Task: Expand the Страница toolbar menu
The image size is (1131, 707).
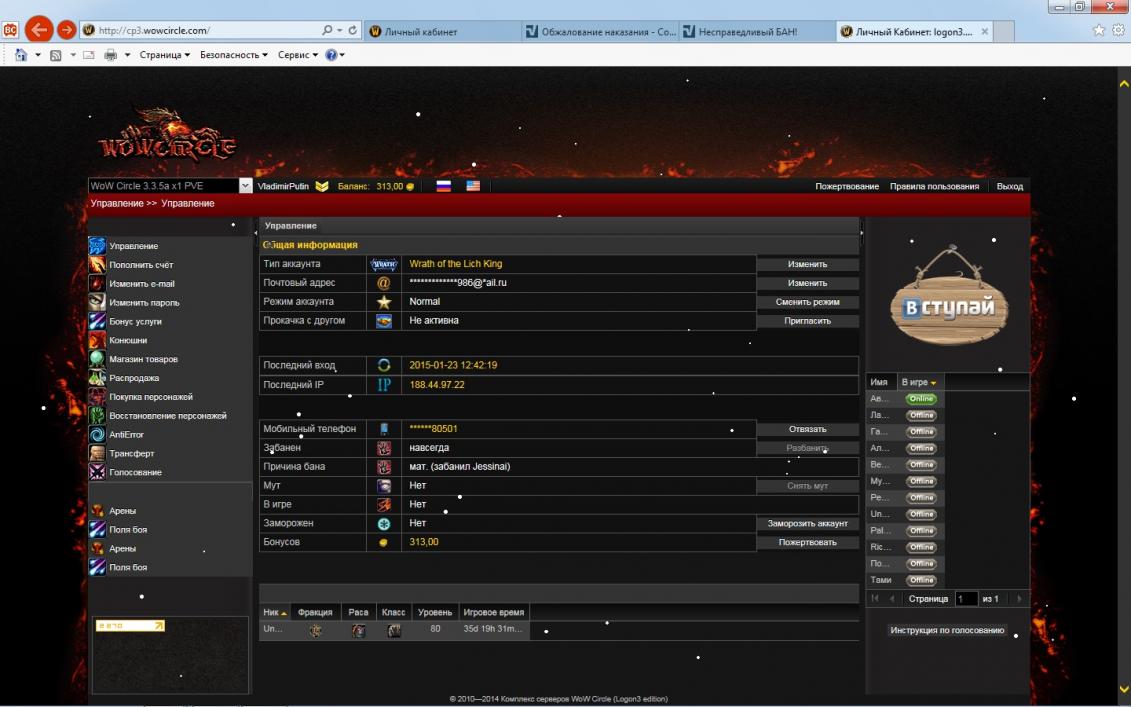Action: [165, 55]
